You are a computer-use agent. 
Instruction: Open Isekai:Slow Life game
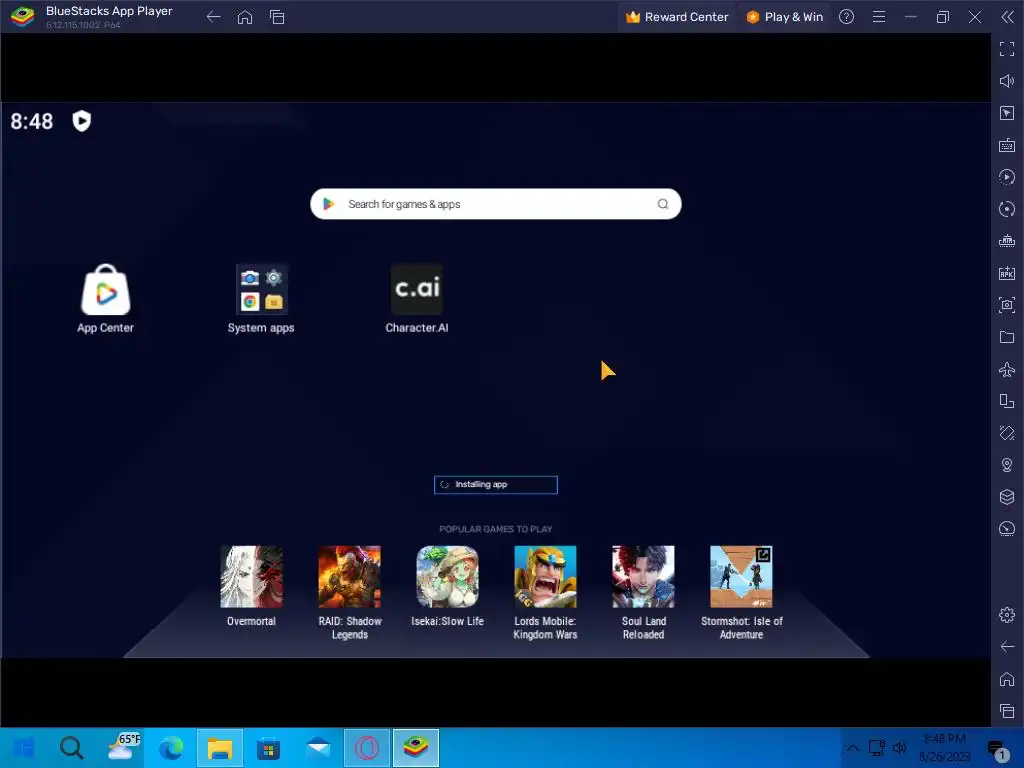pyautogui.click(x=447, y=577)
